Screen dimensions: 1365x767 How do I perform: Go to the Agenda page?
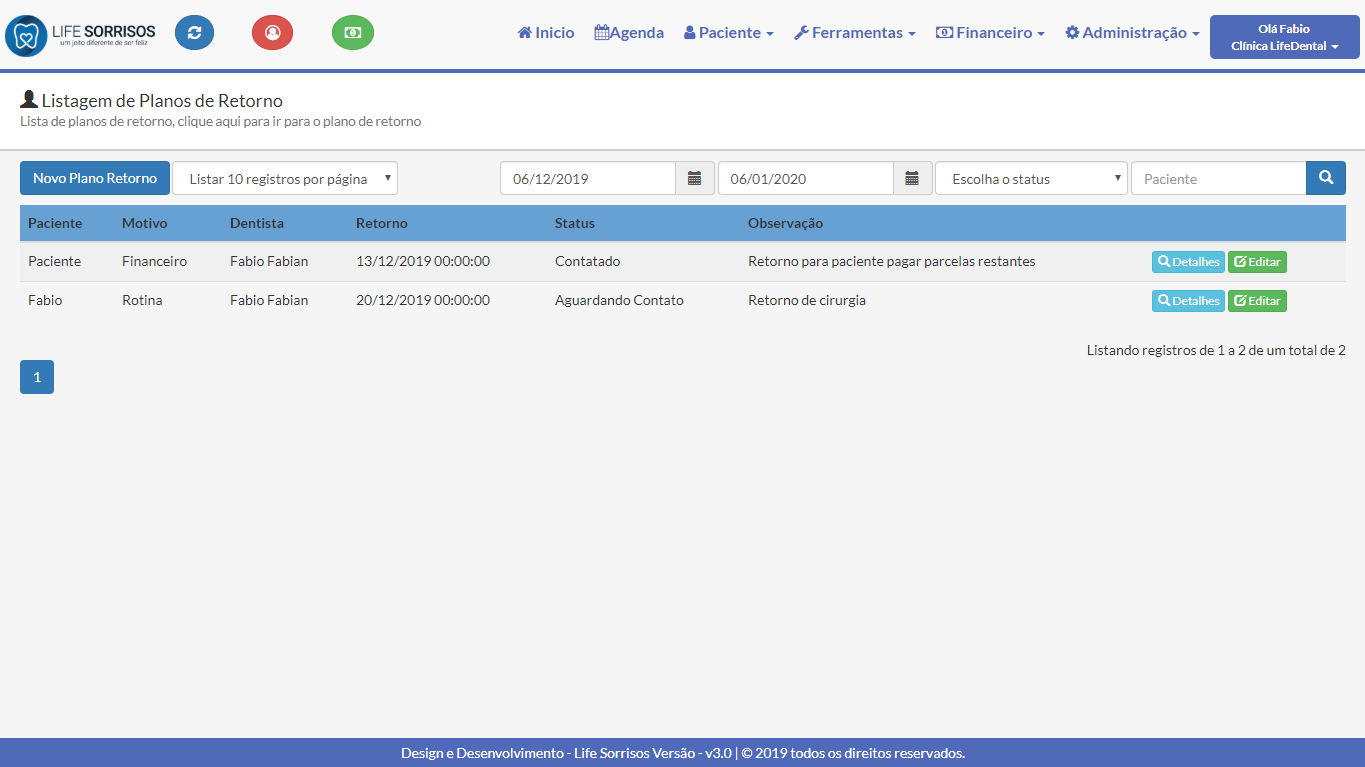pyautogui.click(x=629, y=33)
